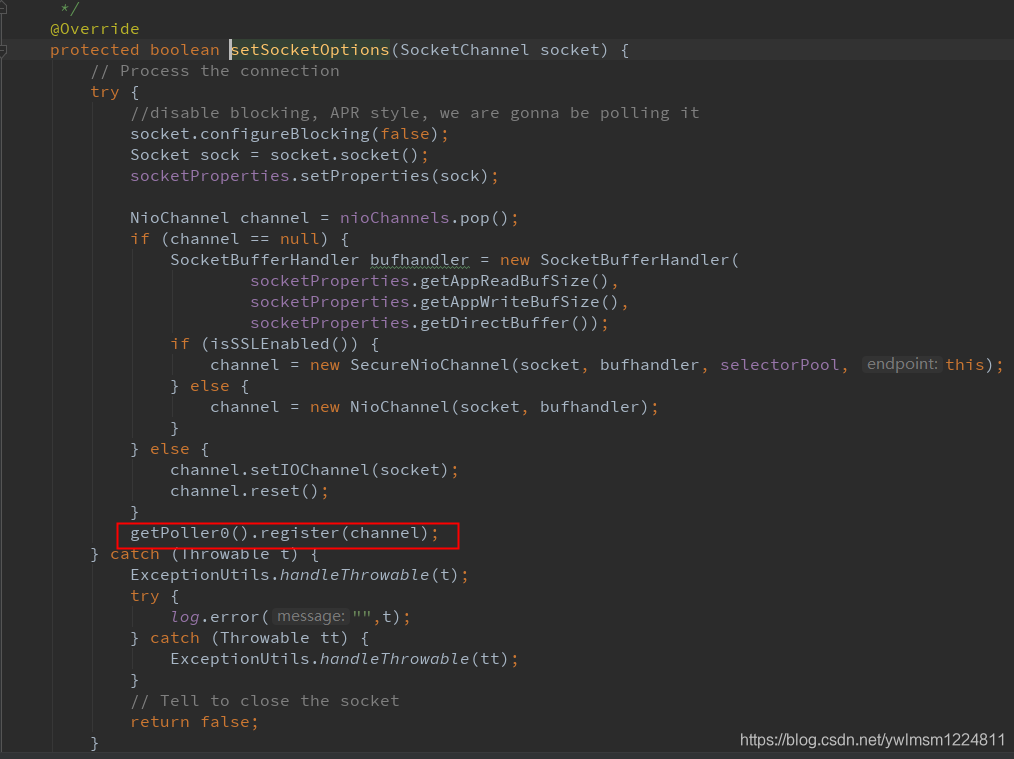Click the "return false;" statement

[194, 722]
